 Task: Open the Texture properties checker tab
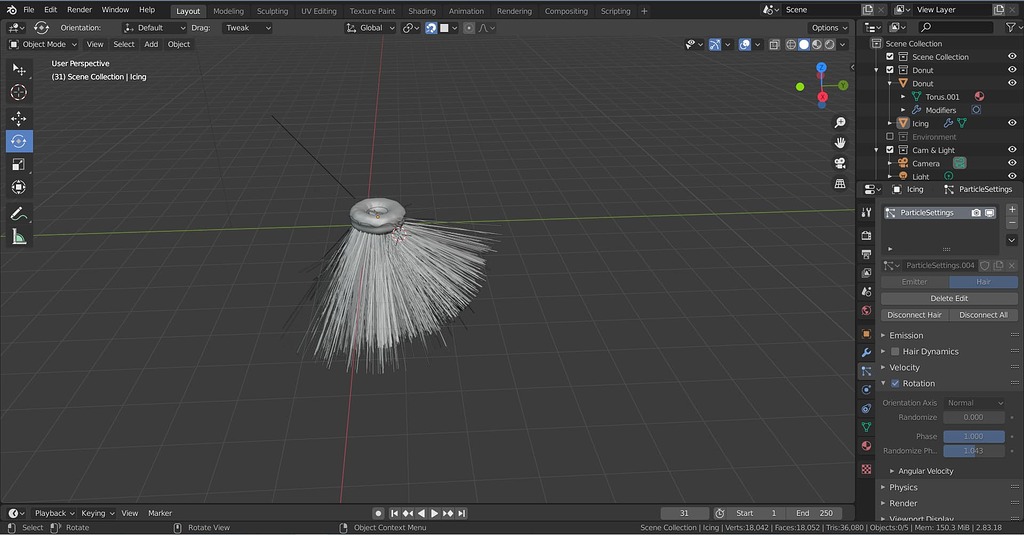pyautogui.click(x=866, y=469)
